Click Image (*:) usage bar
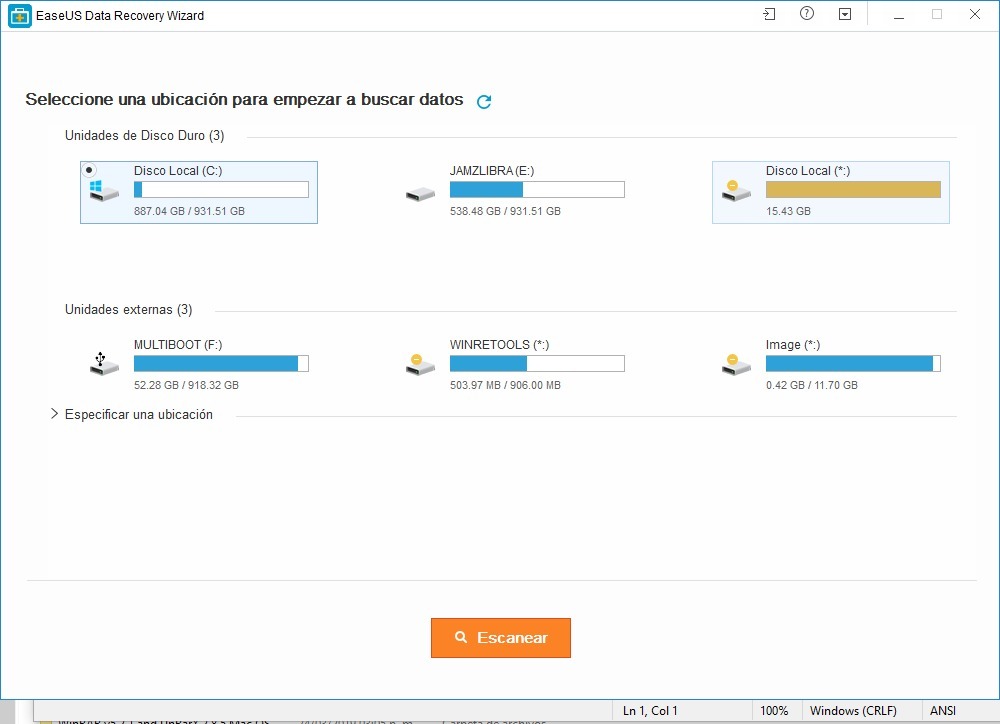This screenshot has height=724, width=1000. 853,364
